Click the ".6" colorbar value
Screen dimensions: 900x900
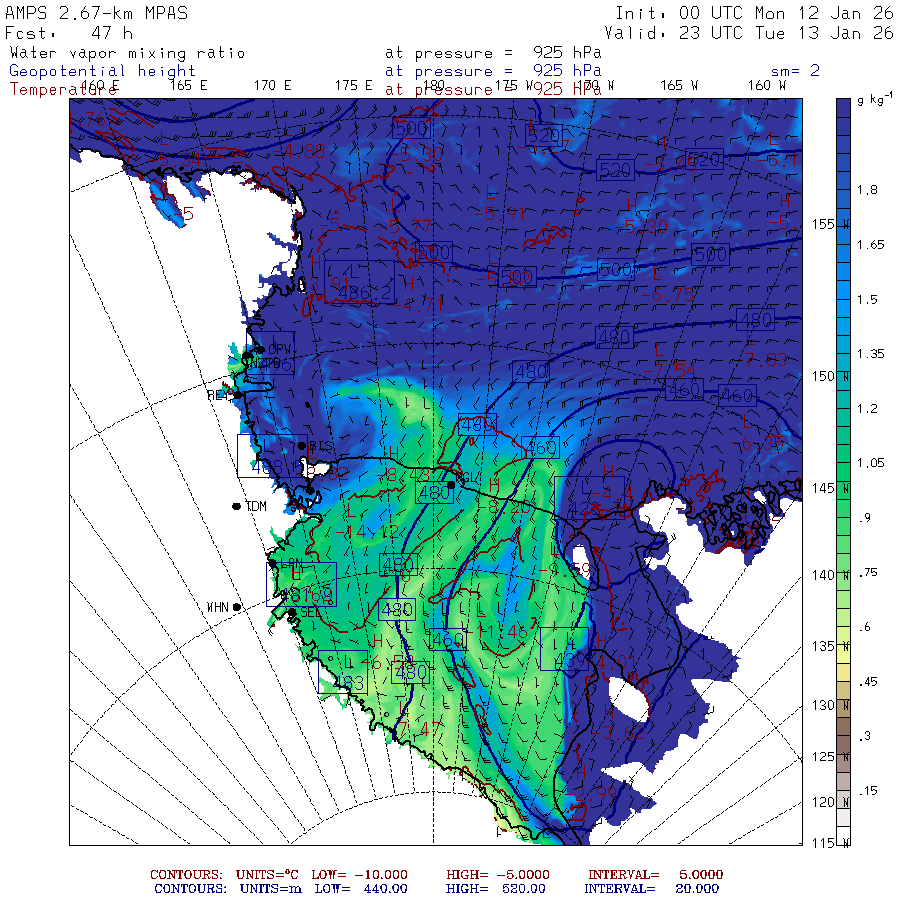click(865, 627)
